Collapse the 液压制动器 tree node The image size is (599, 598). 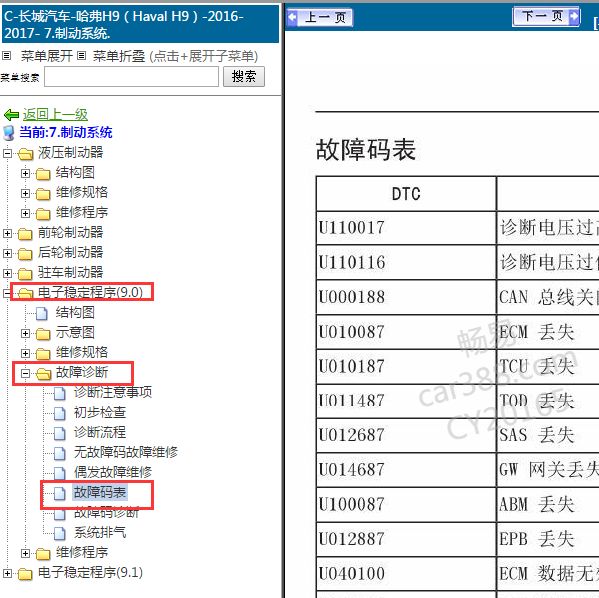click(x=7, y=154)
